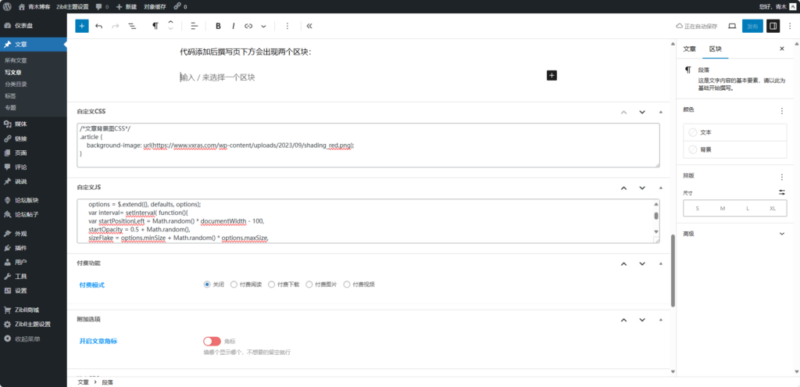The image size is (800, 387).
Task: Collapse the 付费功能 panel with triangle
Action: (661, 264)
